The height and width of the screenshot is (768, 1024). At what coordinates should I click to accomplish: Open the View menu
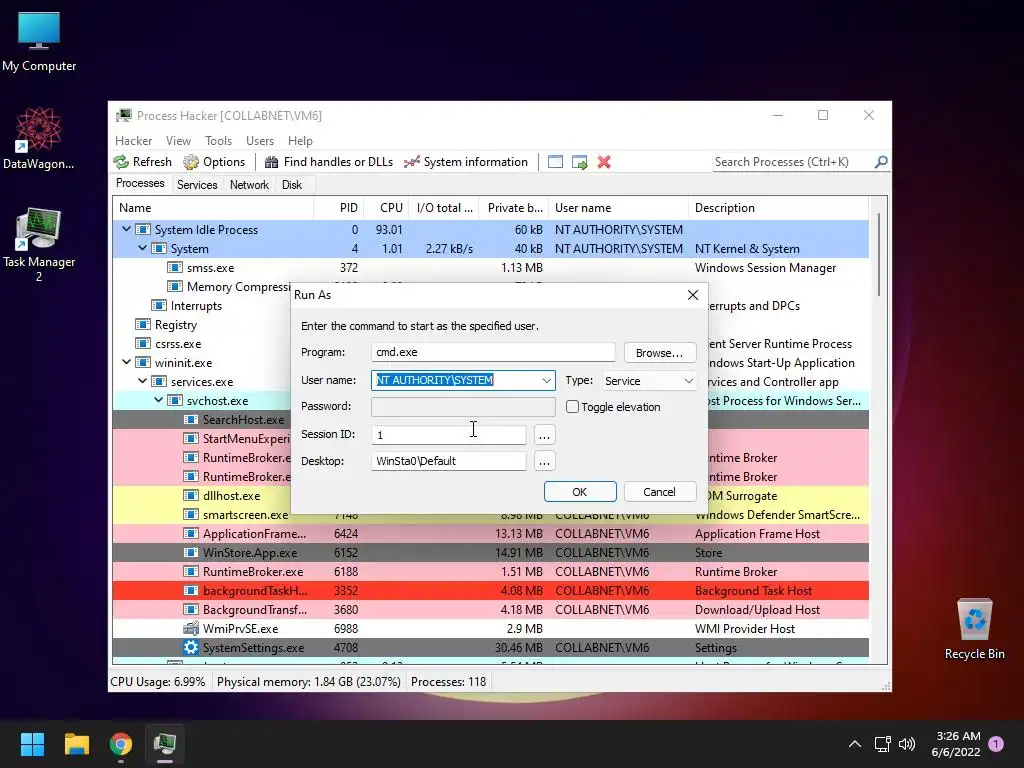point(178,140)
